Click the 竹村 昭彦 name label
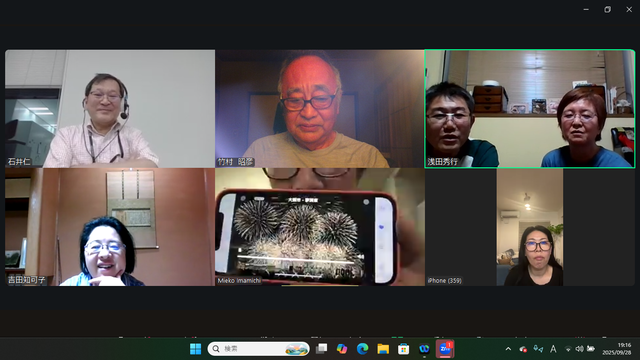This screenshot has height=360, width=640. (235, 162)
